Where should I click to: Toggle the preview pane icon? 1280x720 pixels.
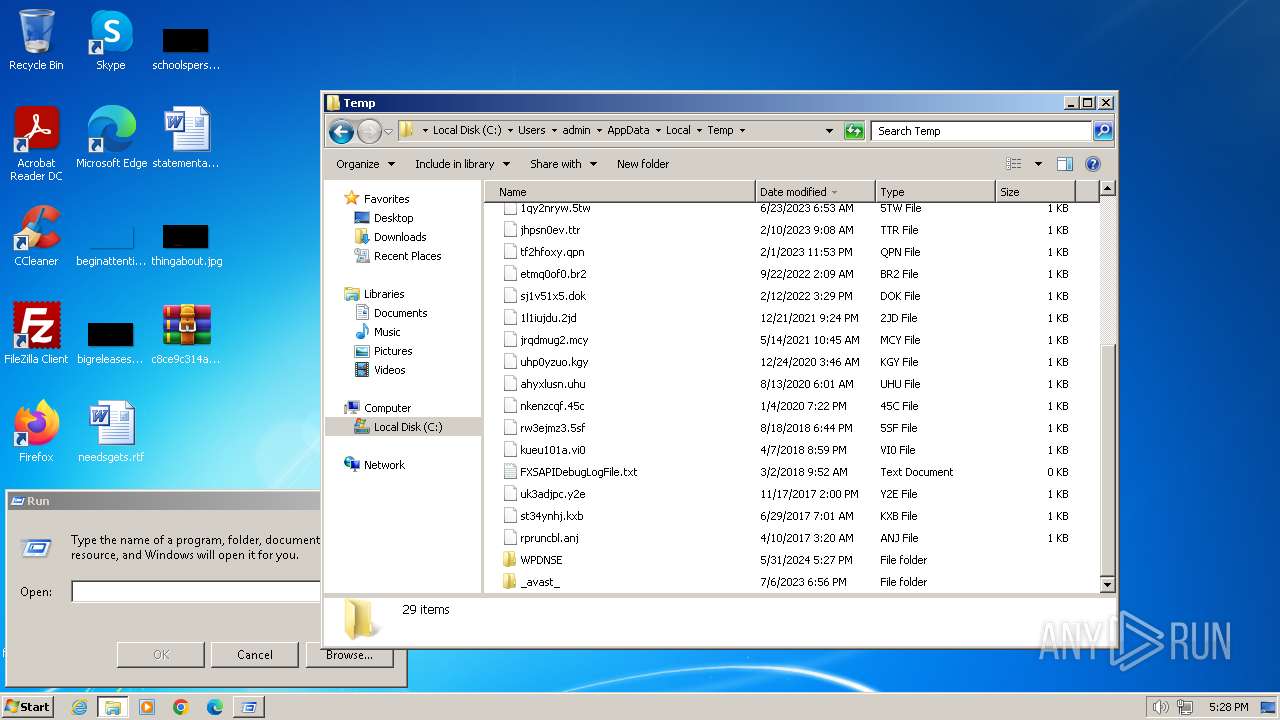[1064, 164]
